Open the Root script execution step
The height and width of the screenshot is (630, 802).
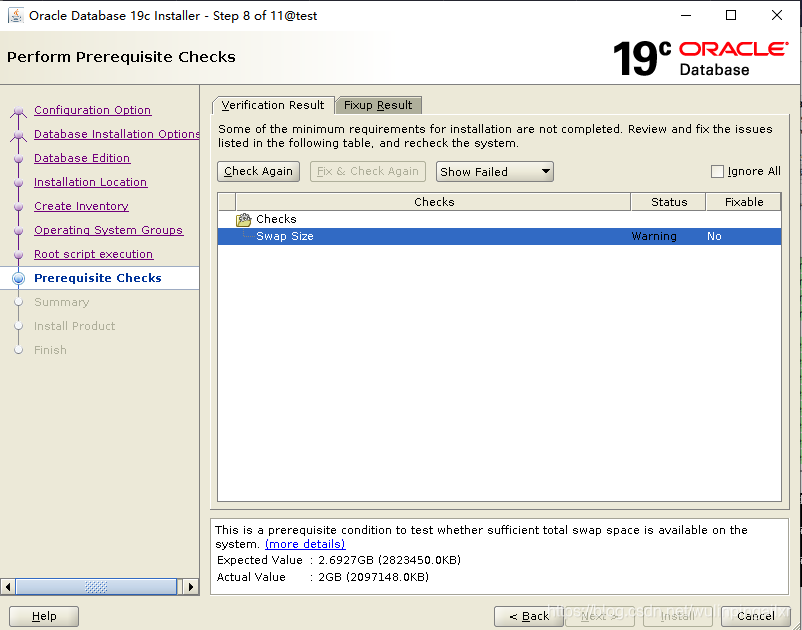[94, 254]
